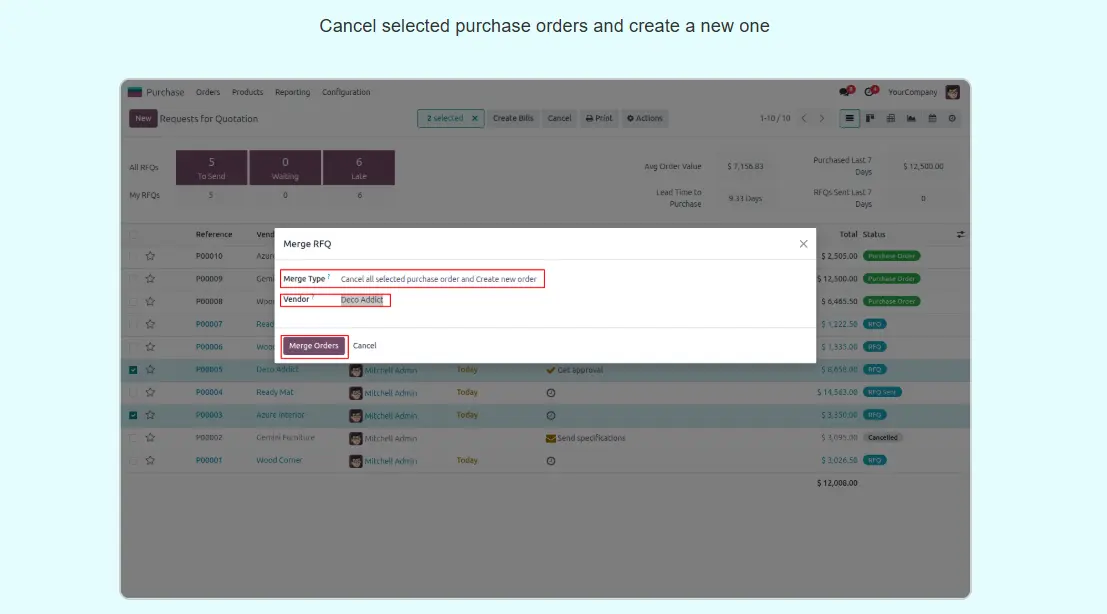Click the star icon for P00004
1107x614 pixels.
150,392
